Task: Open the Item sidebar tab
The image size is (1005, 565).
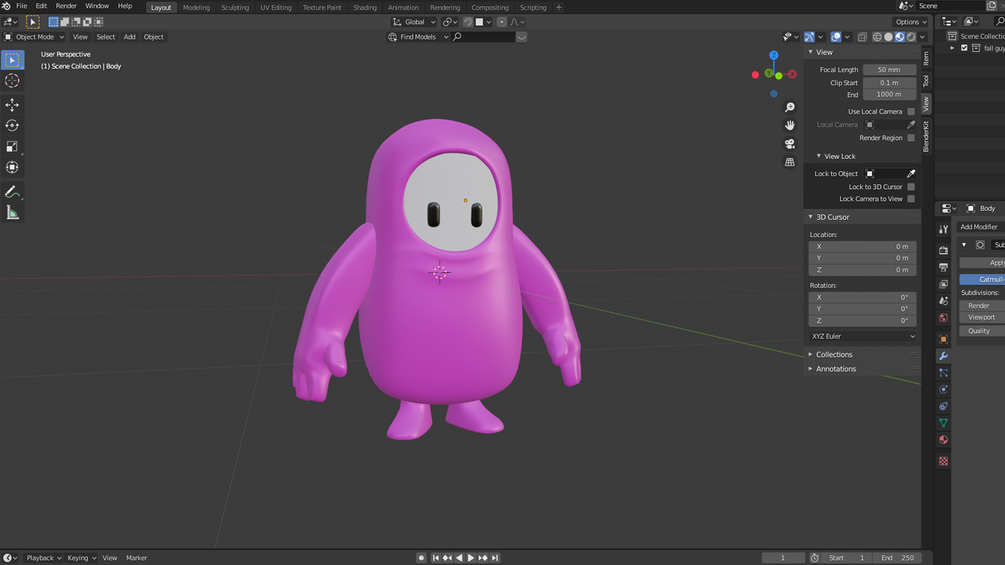Action: 926,58
